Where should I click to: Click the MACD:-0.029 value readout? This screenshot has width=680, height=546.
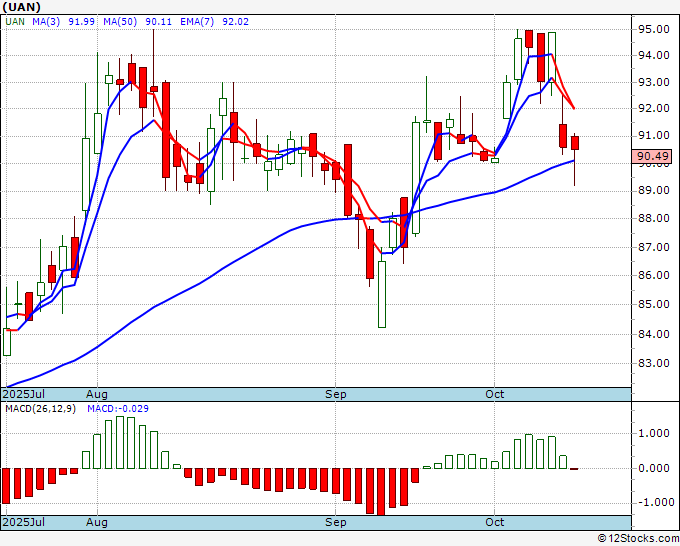click(x=118, y=409)
